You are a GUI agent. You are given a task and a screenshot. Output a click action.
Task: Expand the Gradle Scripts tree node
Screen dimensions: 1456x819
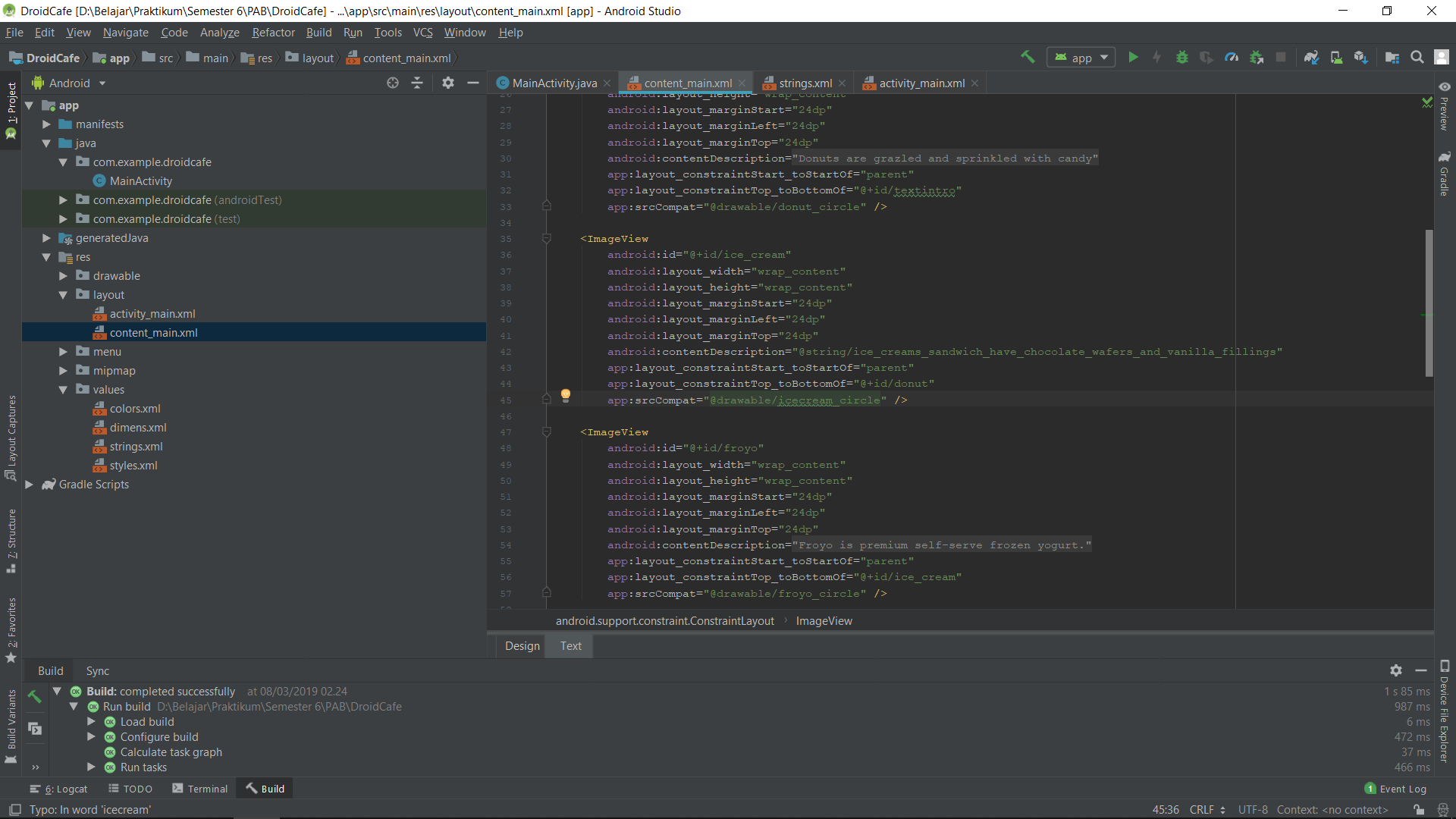coord(29,485)
